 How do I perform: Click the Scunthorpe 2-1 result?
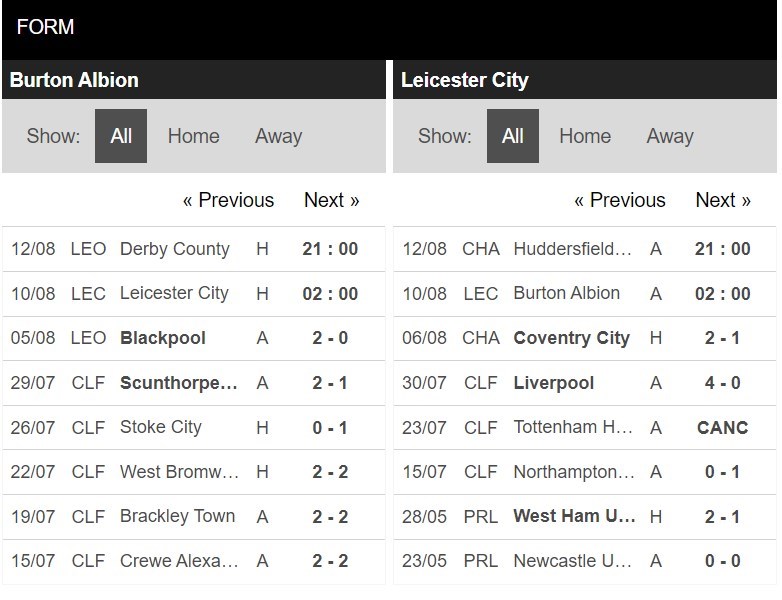330,383
